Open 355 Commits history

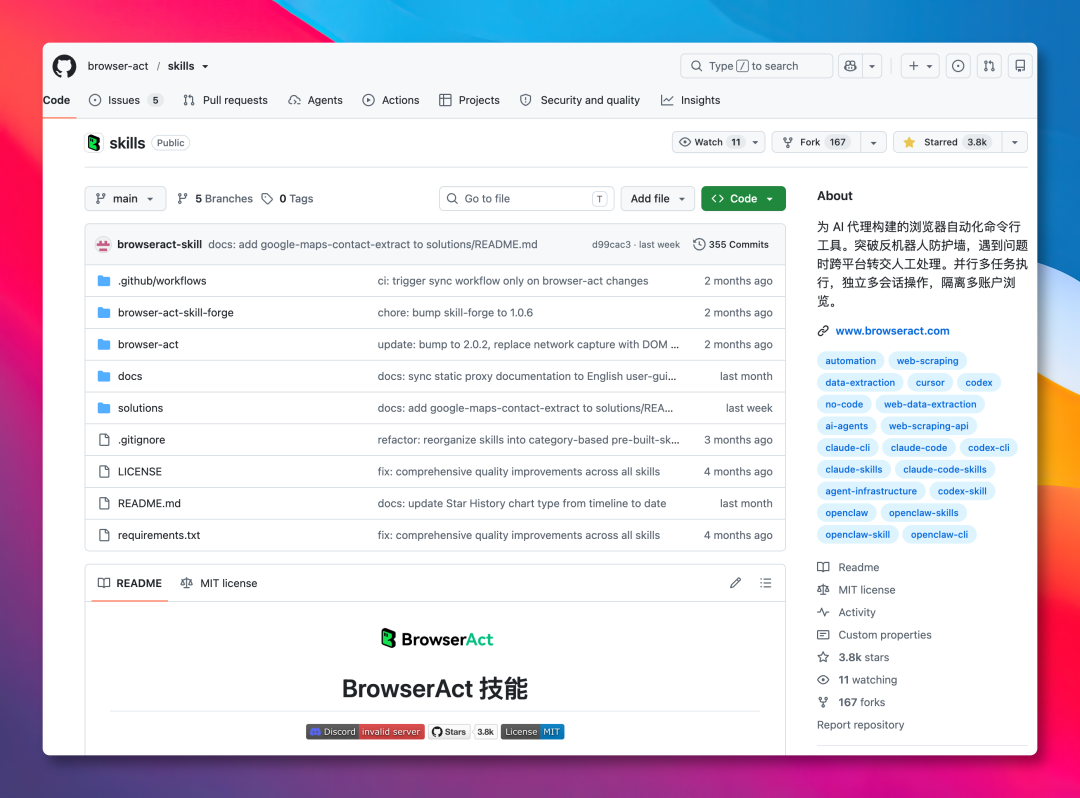[730, 244]
